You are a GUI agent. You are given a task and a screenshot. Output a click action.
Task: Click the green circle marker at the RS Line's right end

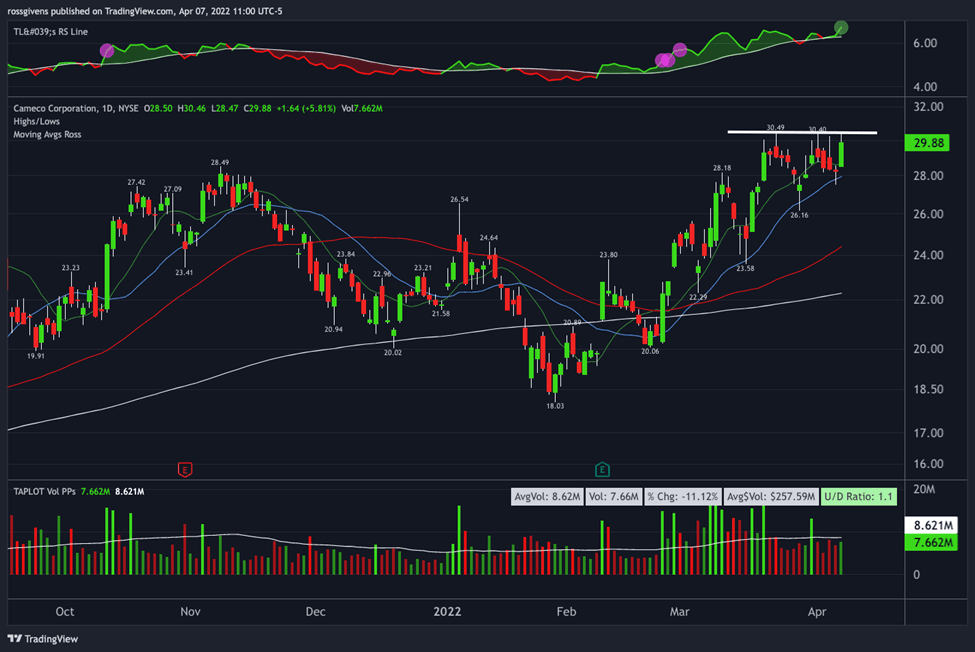841,28
